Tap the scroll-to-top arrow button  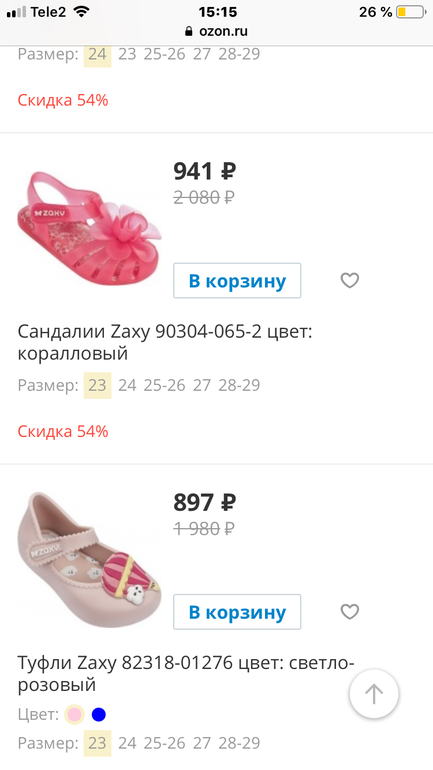click(x=374, y=694)
